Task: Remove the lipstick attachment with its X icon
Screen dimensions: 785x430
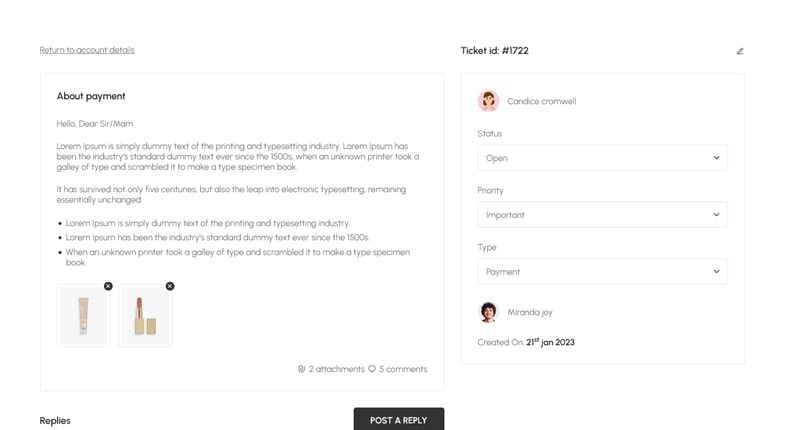Action: [x=170, y=286]
